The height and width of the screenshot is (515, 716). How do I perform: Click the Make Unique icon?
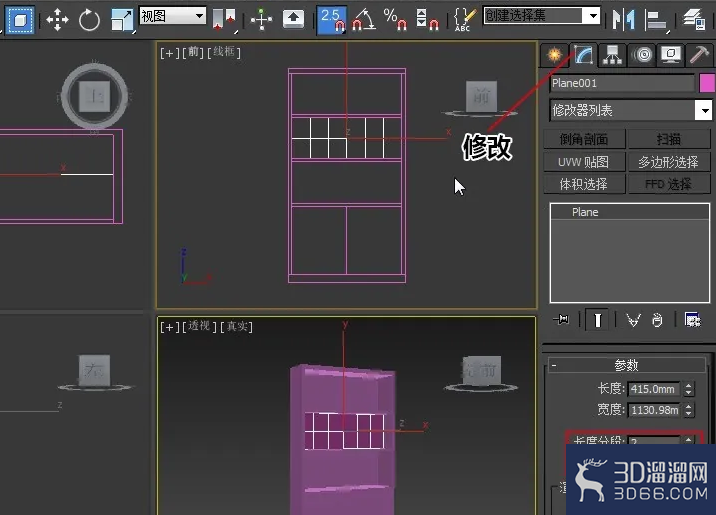(x=633, y=320)
